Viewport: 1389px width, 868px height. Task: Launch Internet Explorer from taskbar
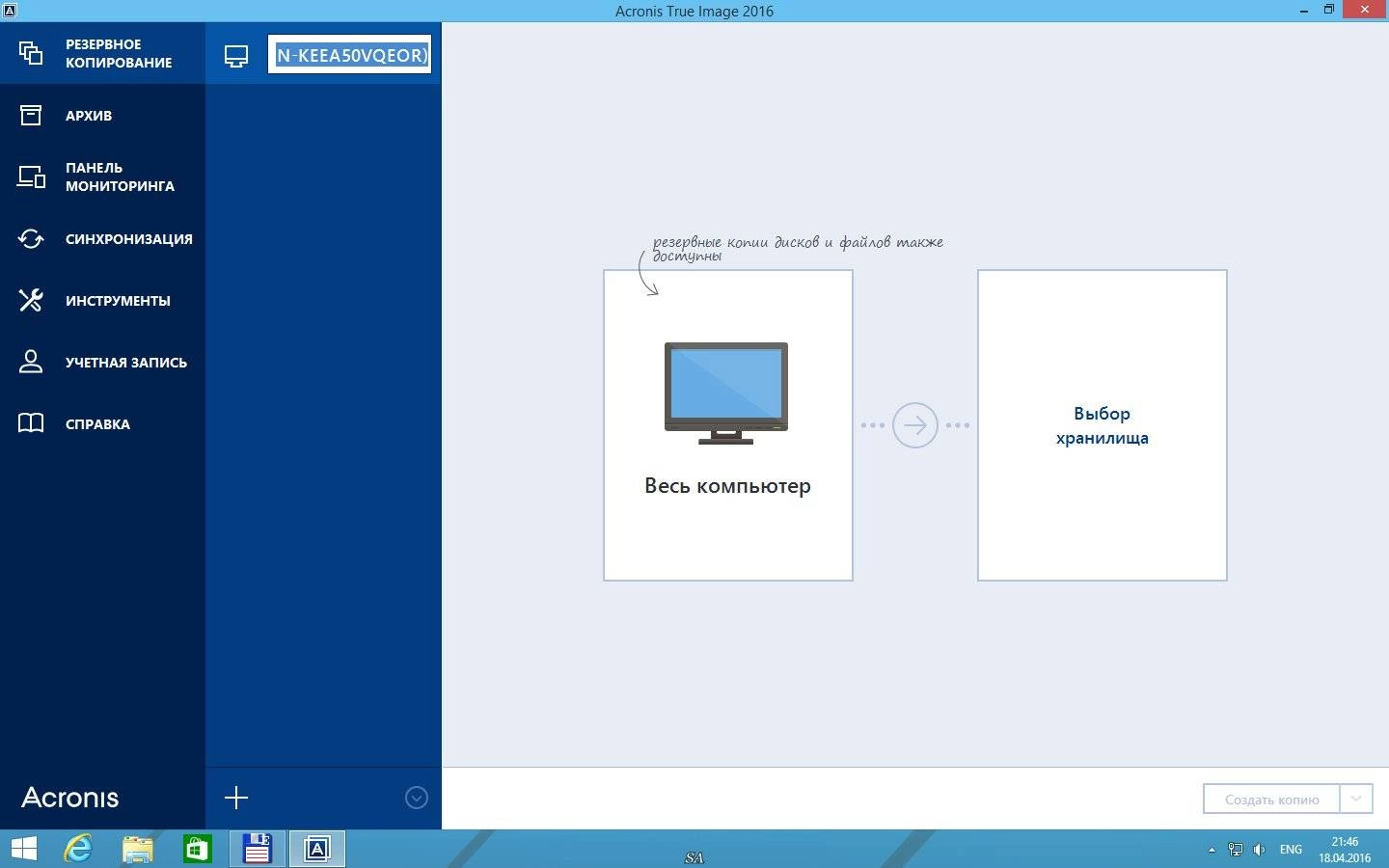coord(78,849)
